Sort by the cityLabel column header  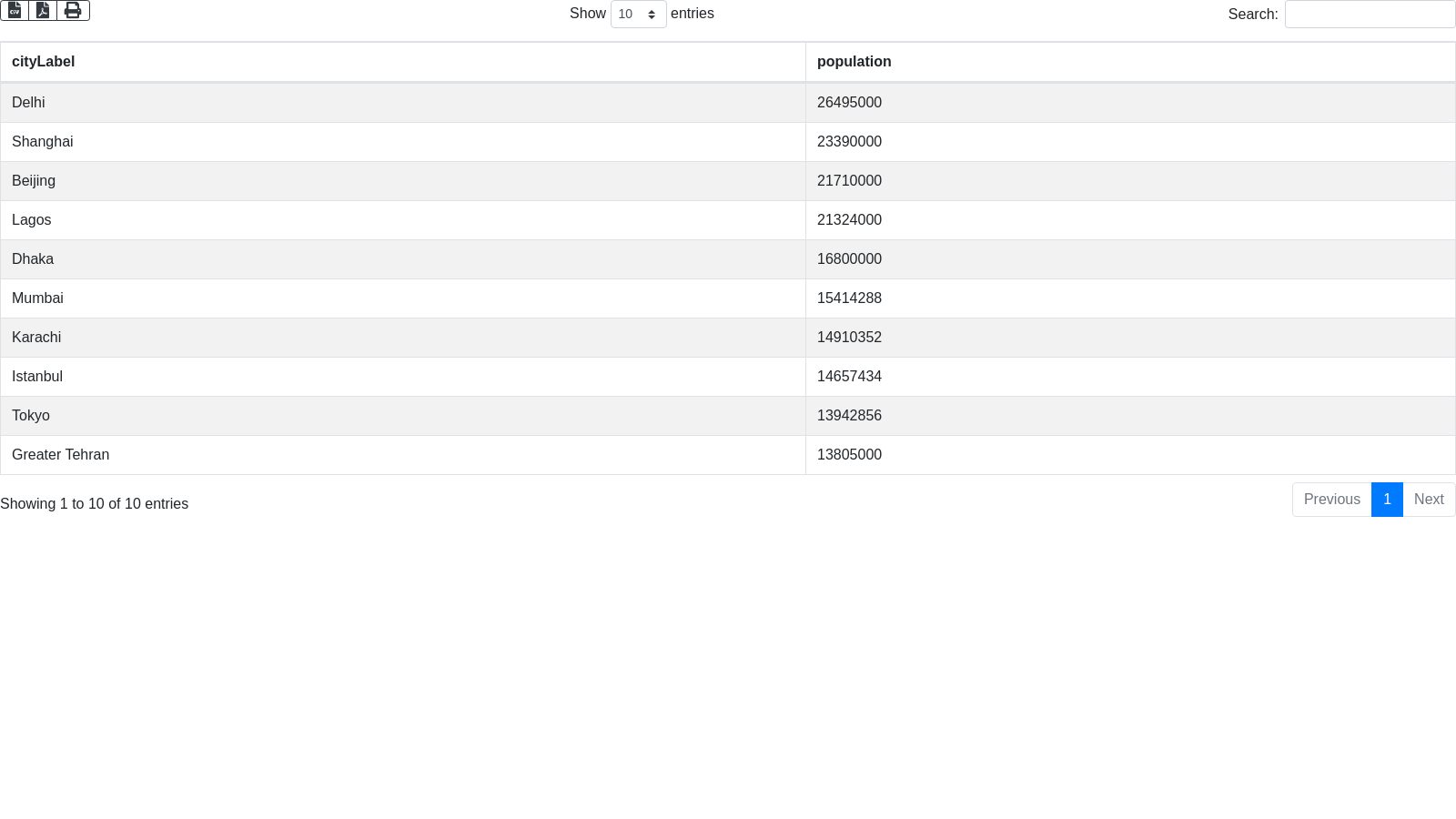pyautogui.click(x=43, y=62)
